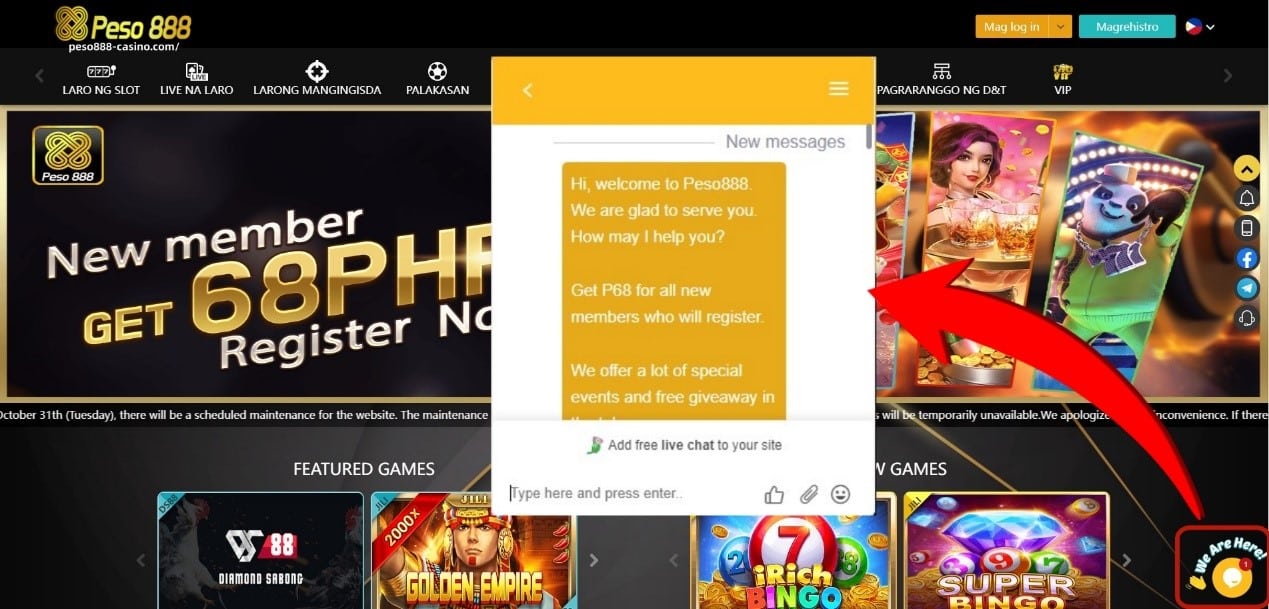Open the Super Bingo game thumbnail

(x=1006, y=551)
